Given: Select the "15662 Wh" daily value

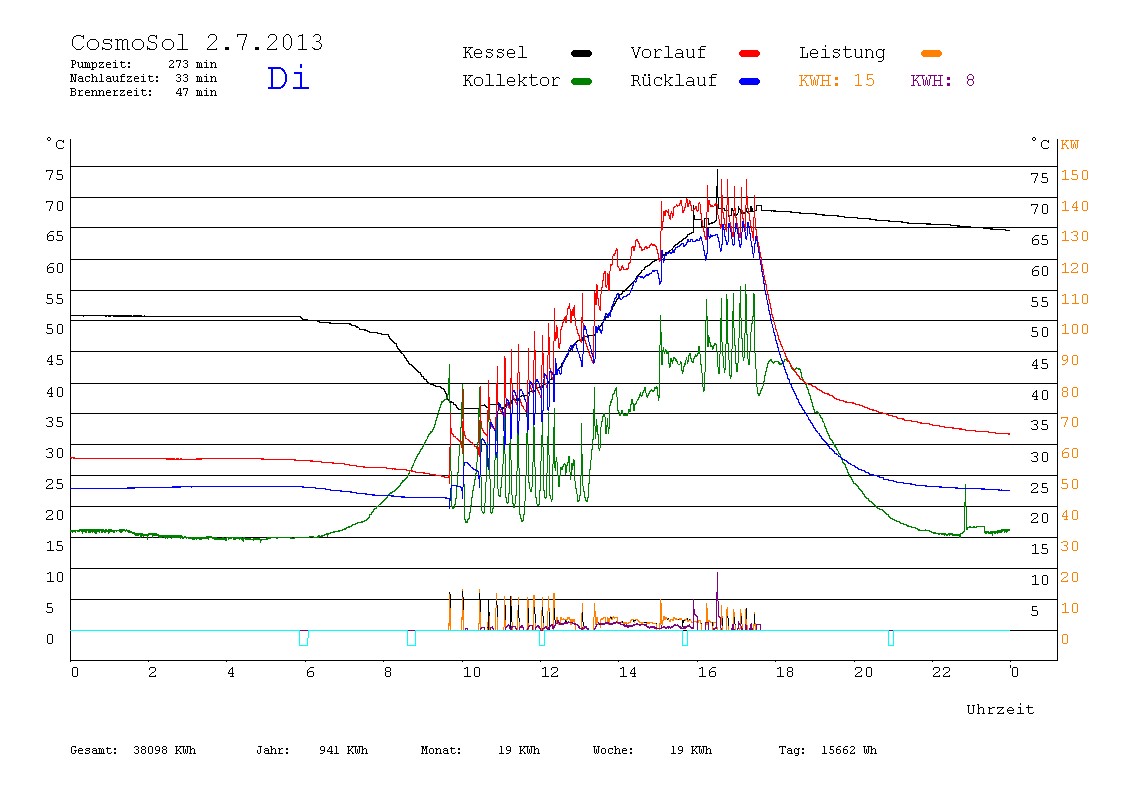Looking at the screenshot, I should (x=849, y=750).
